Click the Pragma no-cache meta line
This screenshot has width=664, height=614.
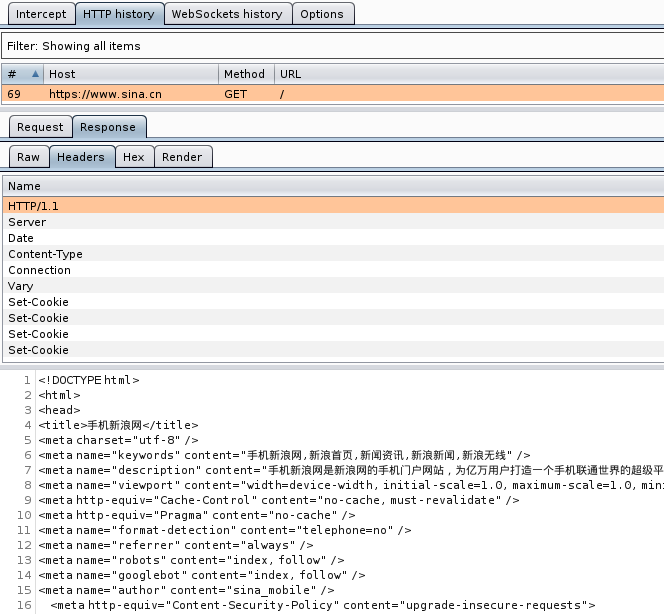click(x=197, y=515)
